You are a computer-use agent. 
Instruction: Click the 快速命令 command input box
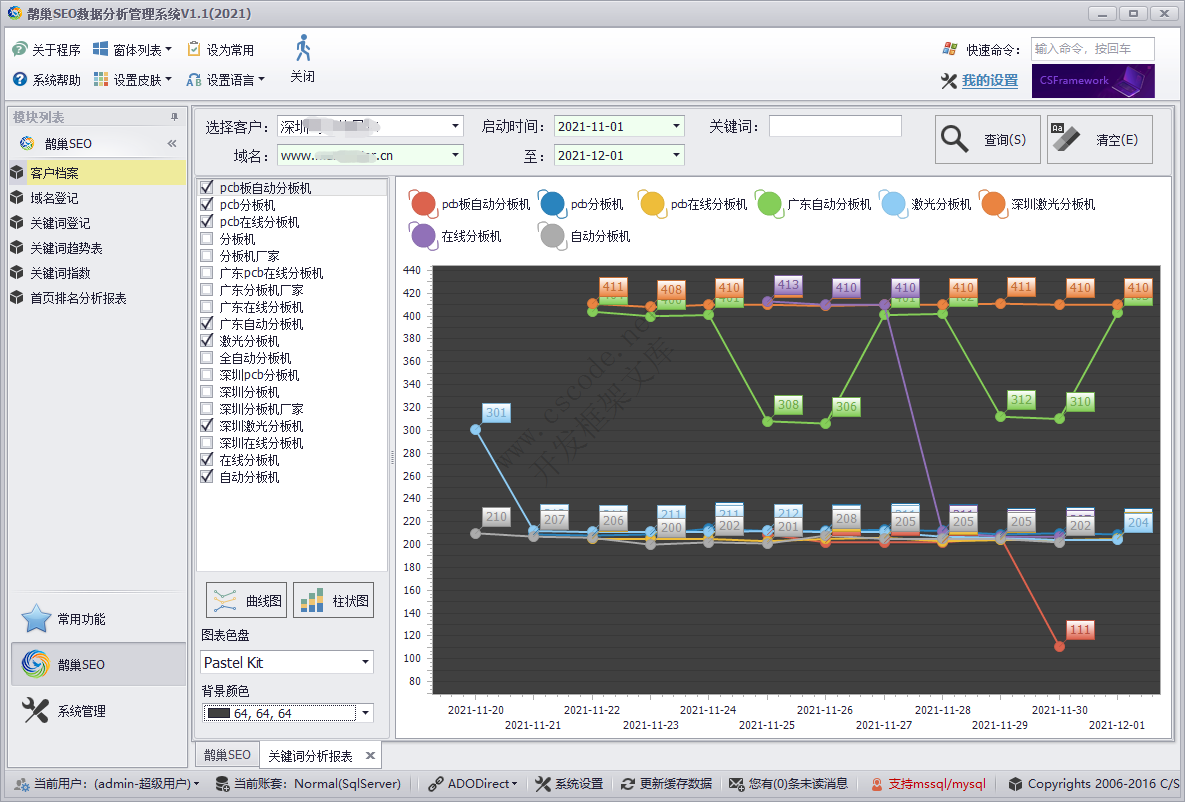pyautogui.click(x=1093, y=49)
